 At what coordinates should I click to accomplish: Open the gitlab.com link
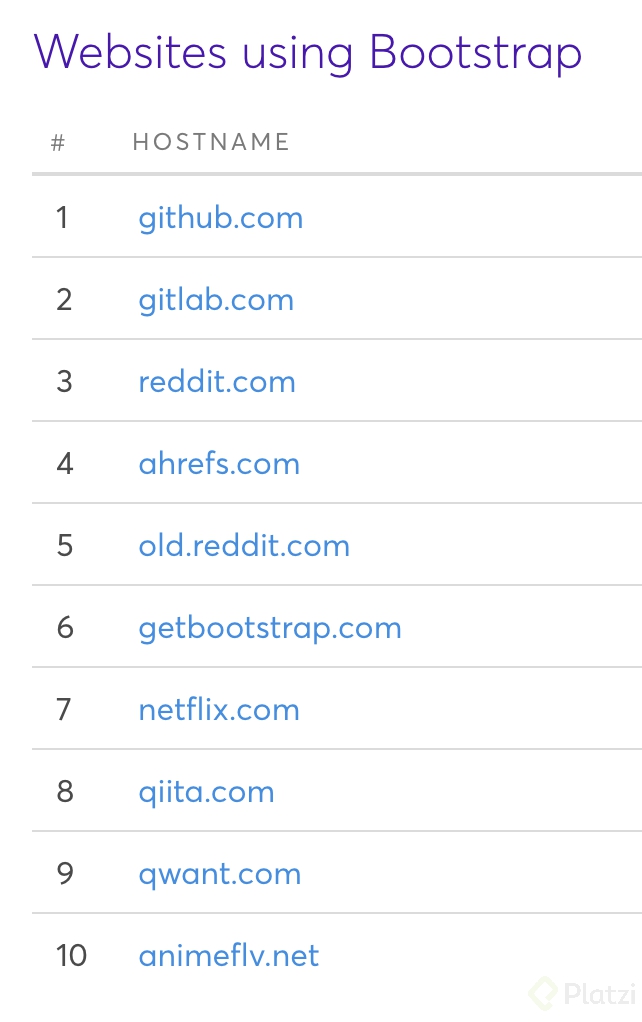216,300
